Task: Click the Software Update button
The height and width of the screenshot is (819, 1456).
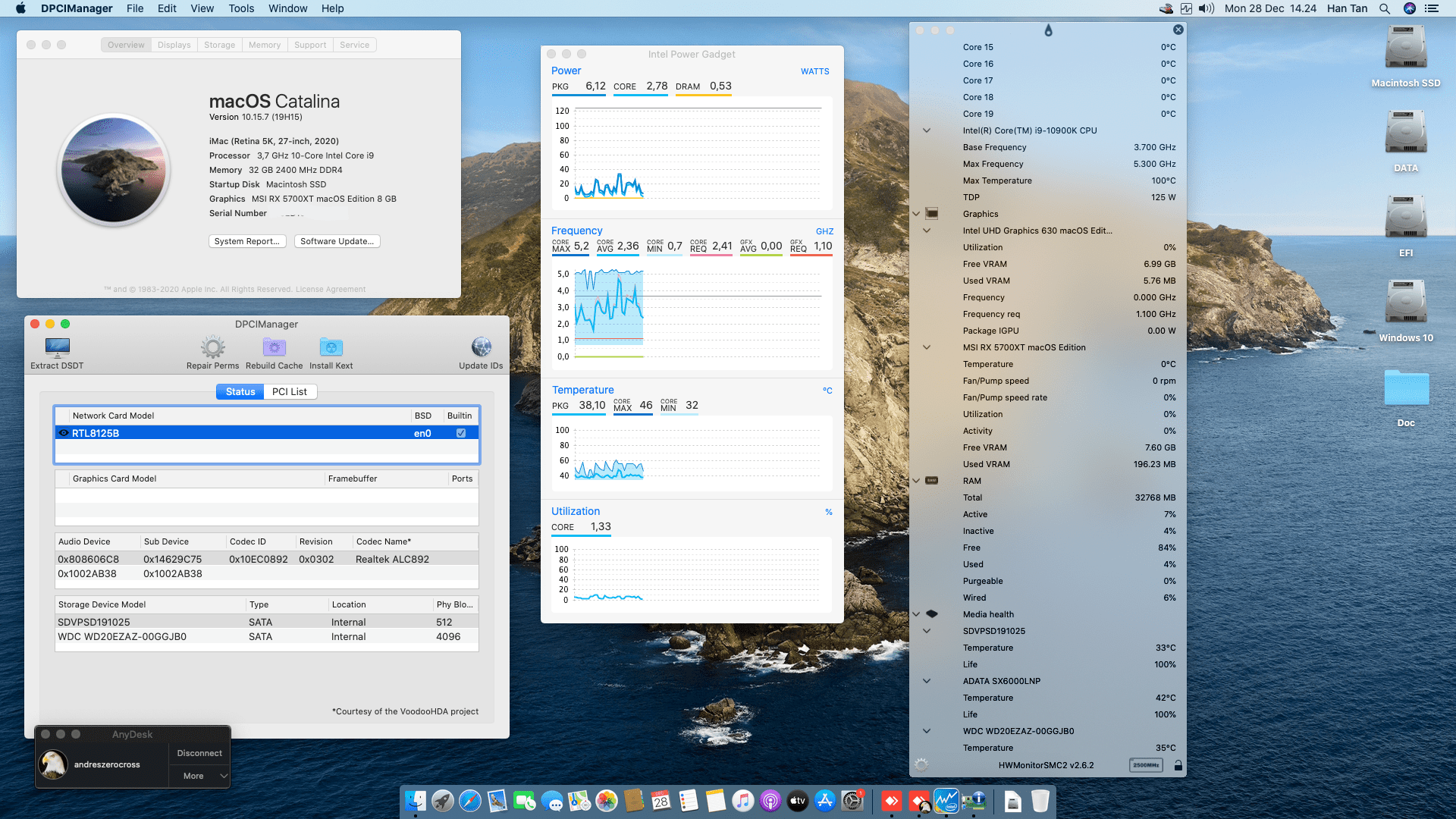Action: pyautogui.click(x=337, y=241)
